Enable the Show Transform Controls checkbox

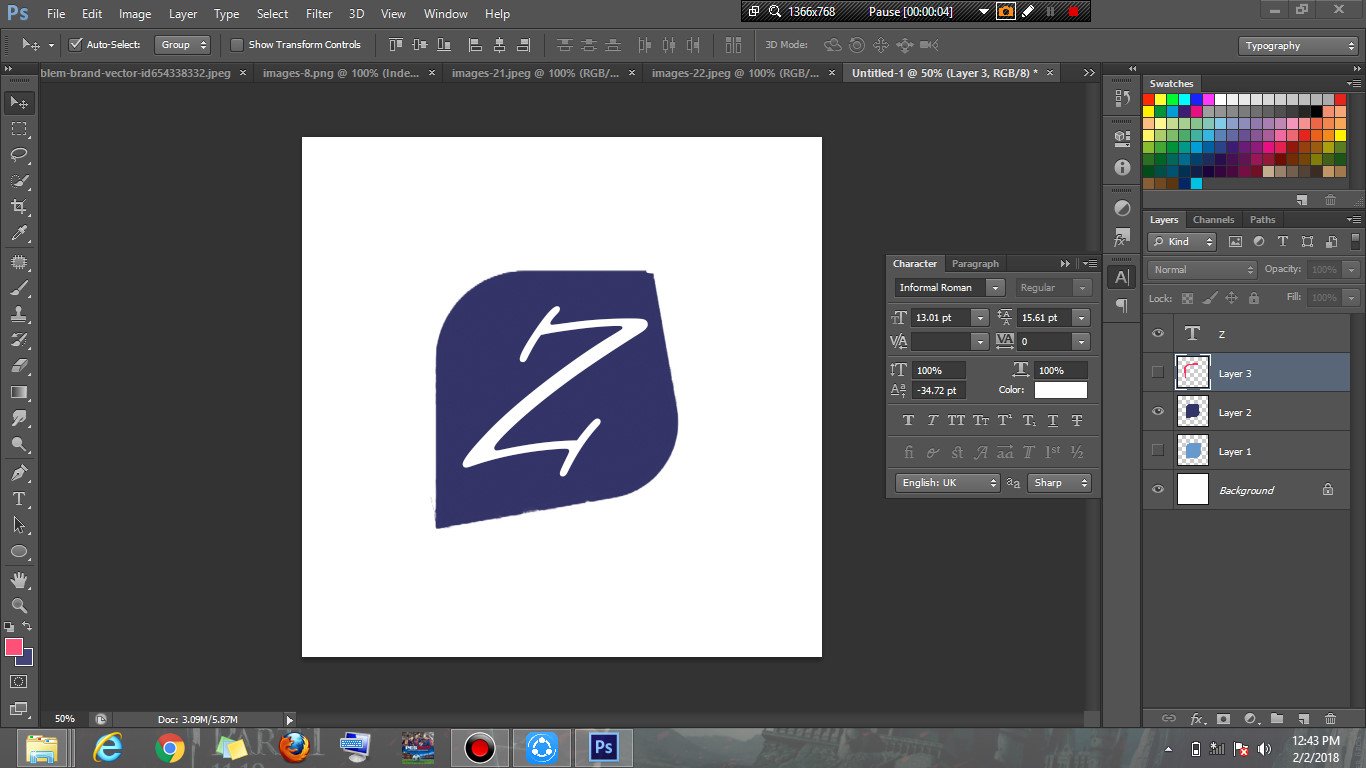click(237, 45)
